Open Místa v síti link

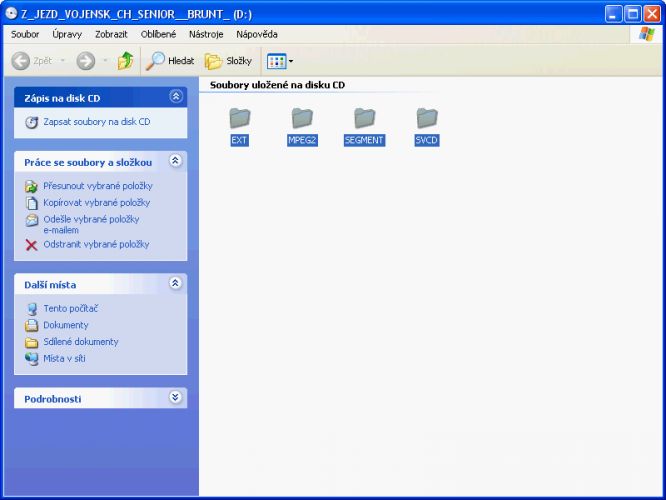(x=64, y=359)
